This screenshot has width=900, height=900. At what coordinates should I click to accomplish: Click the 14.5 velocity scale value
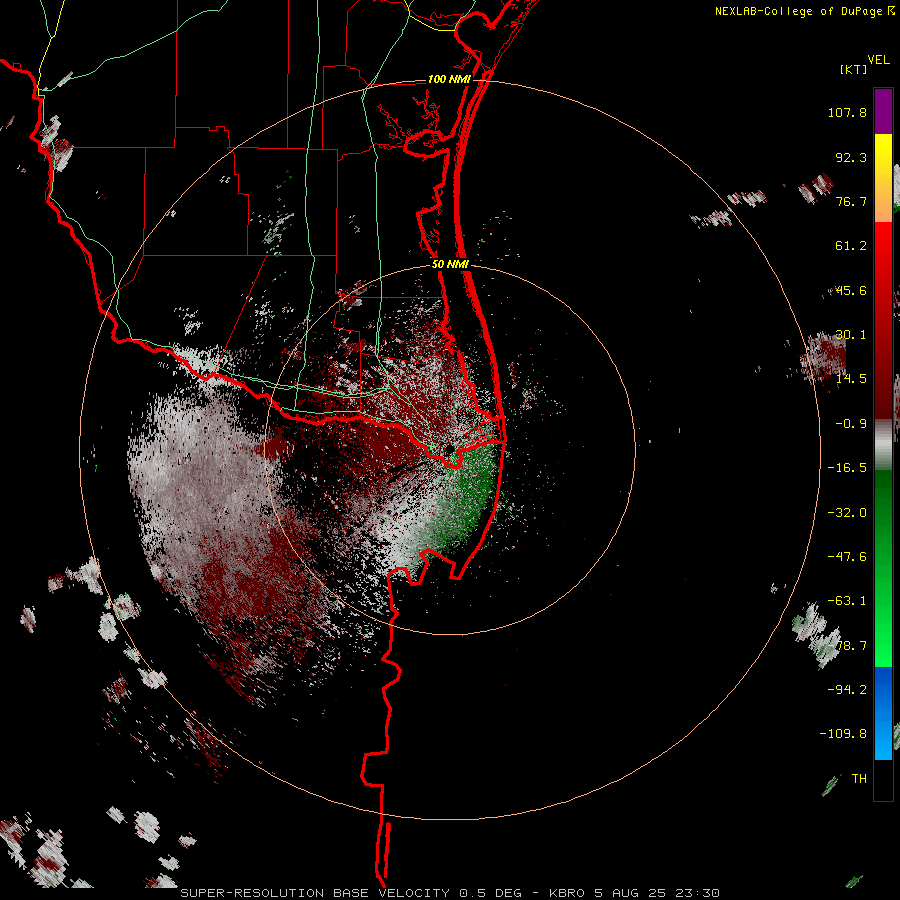(x=851, y=379)
